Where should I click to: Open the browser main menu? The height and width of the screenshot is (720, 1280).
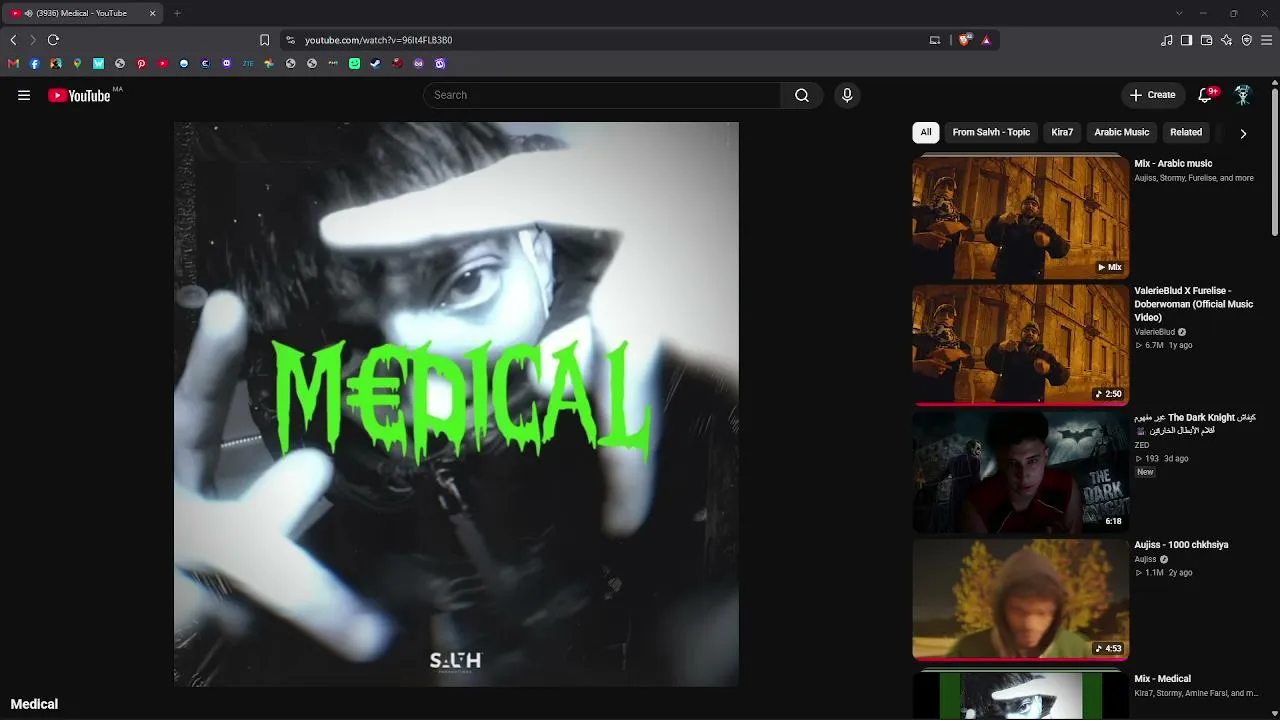(x=1267, y=40)
